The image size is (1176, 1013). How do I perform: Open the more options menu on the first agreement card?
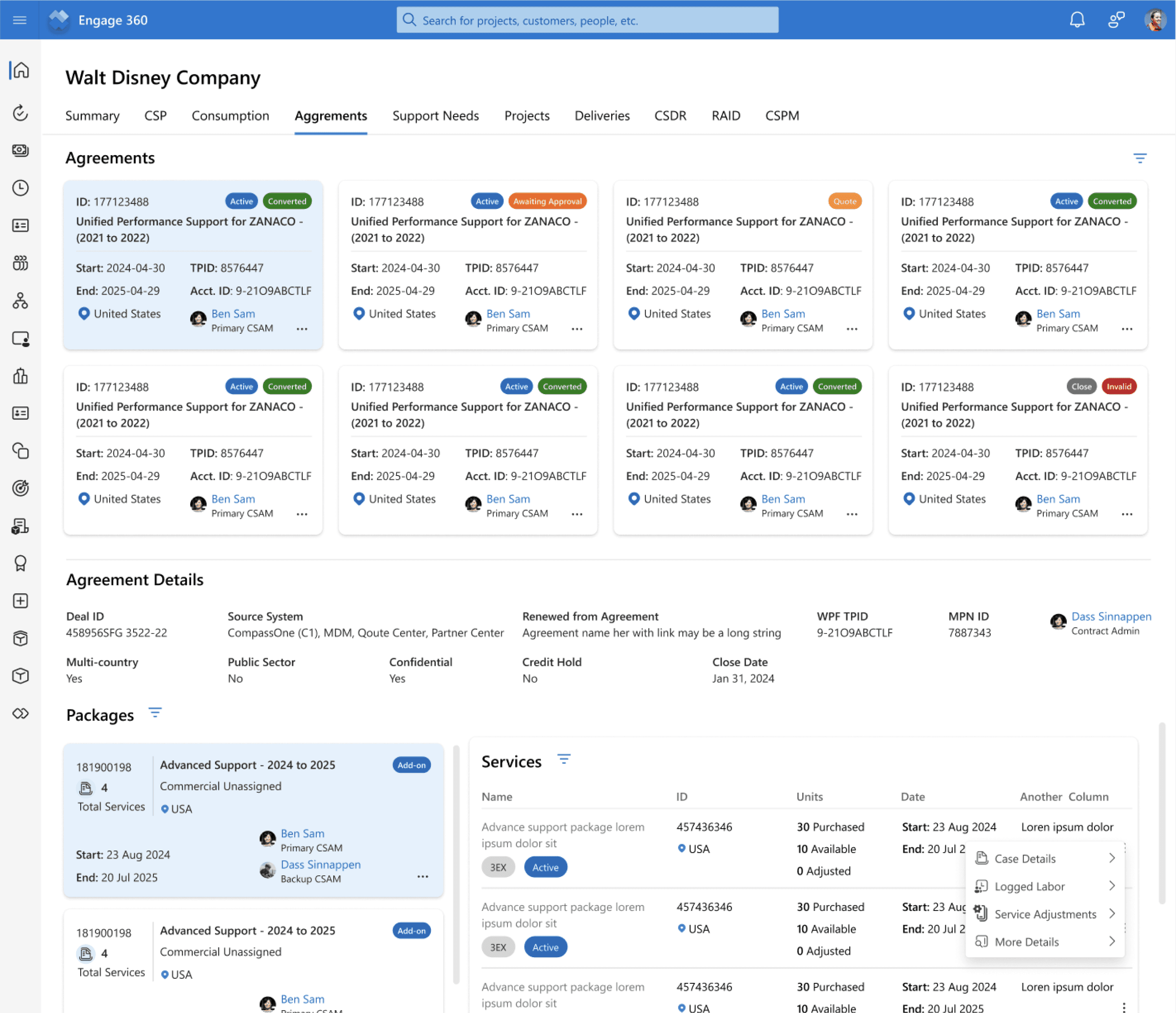click(x=302, y=329)
